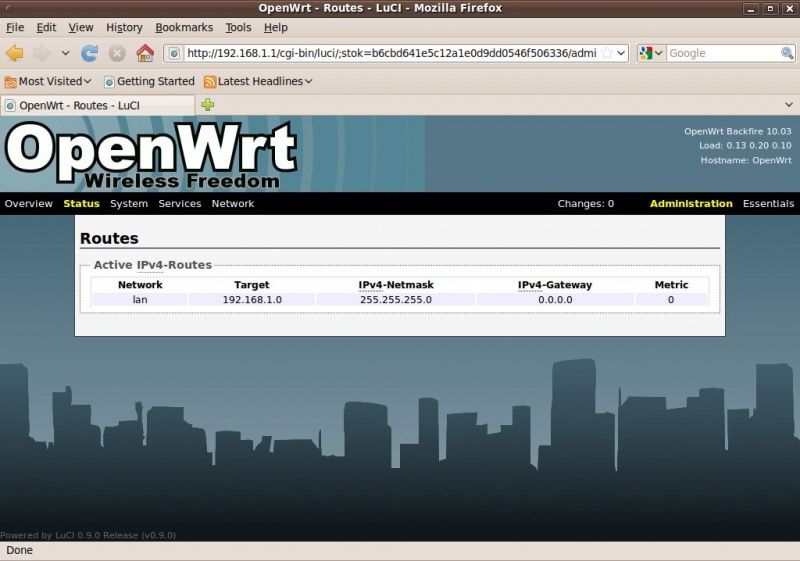Click into the Google search field
The height and width of the screenshot is (561, 800).
(x=722, y=53)
